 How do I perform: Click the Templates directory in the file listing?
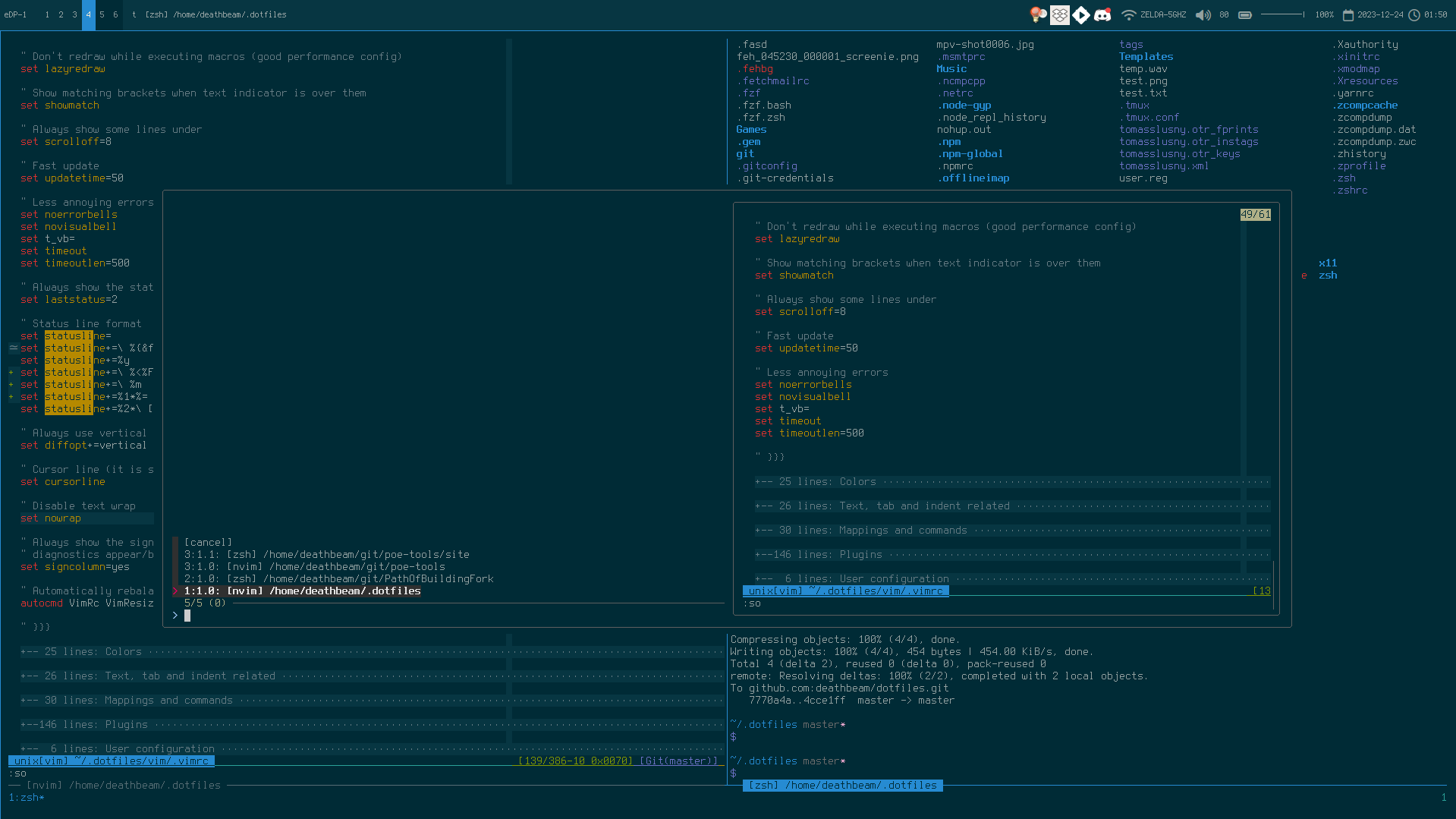pos(1146,56)
